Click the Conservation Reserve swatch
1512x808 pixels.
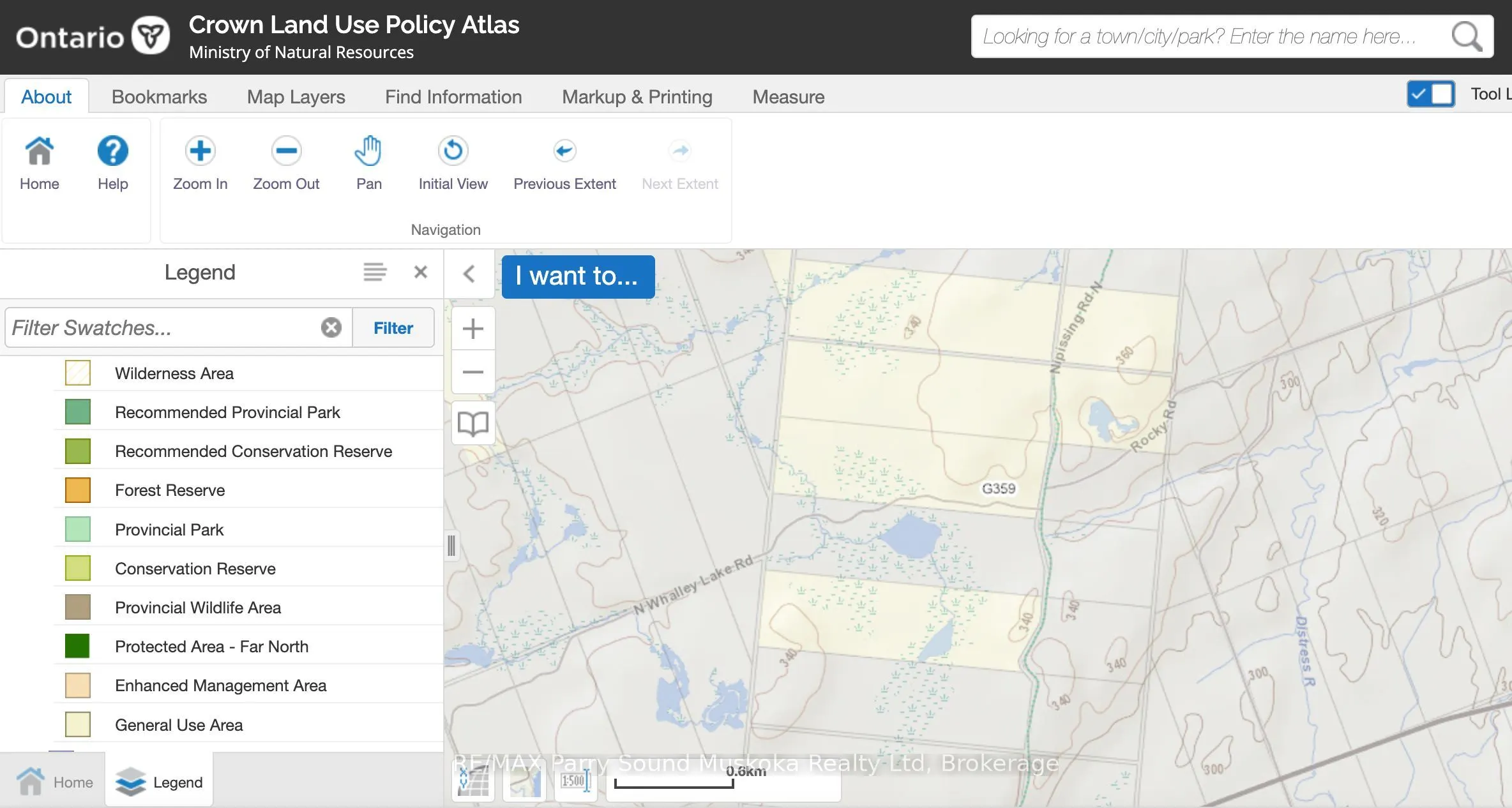pyautogui.click(x=78, y=568)
